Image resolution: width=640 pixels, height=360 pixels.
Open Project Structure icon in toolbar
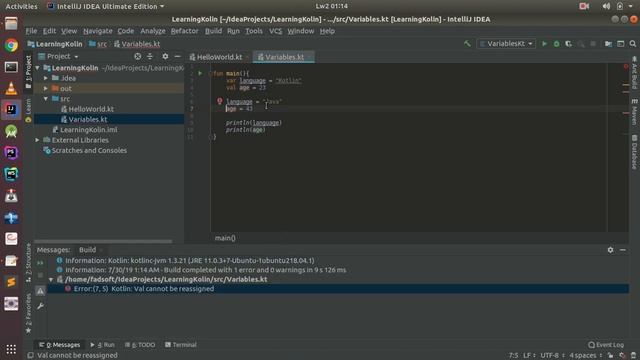click(x=608, y=44)
